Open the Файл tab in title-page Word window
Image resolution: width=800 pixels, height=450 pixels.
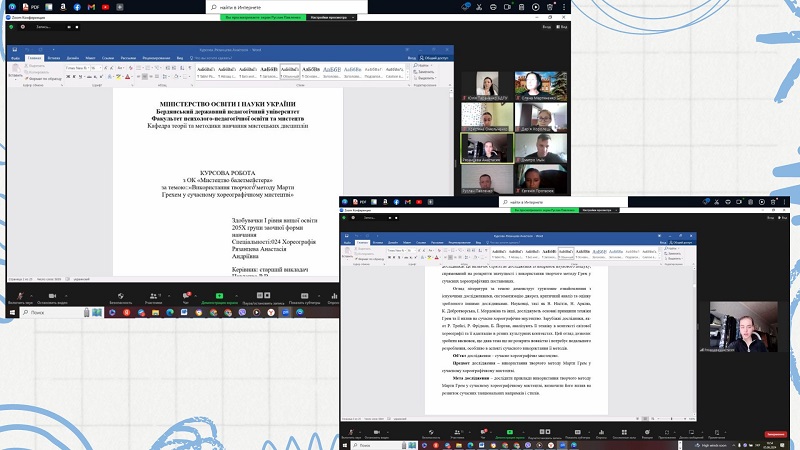pos(15,58)
